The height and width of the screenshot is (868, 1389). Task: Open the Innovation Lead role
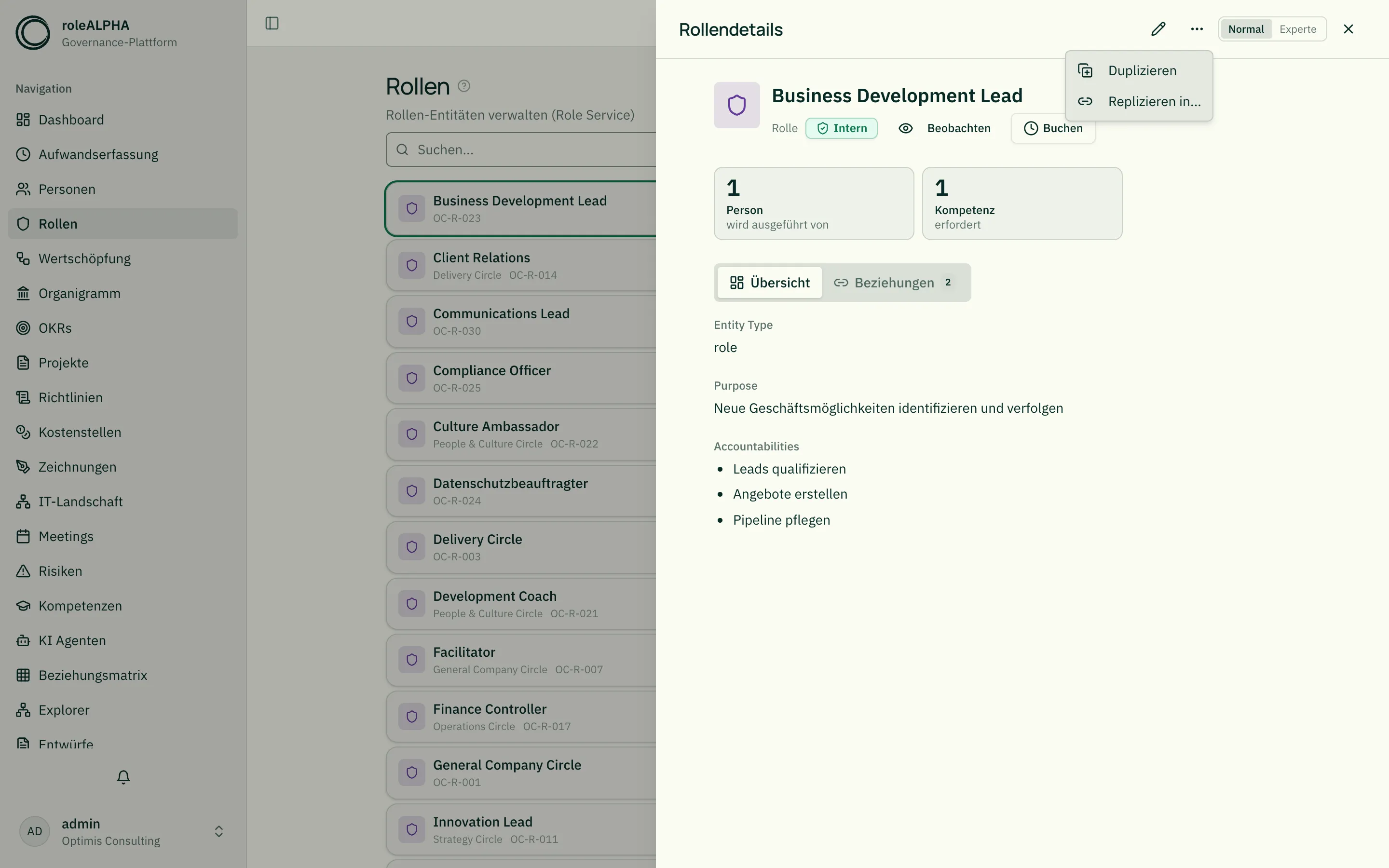coord(521,830)
